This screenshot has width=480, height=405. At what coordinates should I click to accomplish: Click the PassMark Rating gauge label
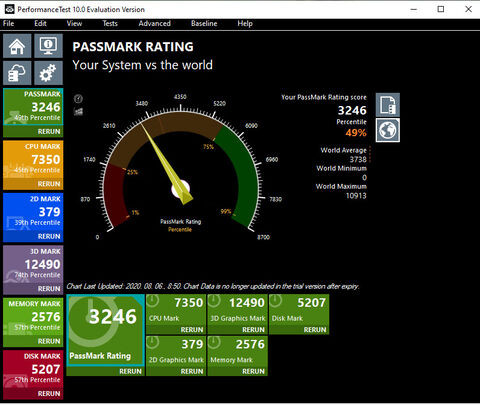pyautogui.click(x=180, y=221)
